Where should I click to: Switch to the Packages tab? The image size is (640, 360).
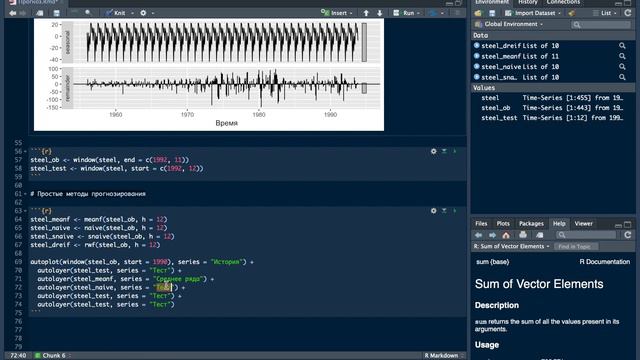click(531, 224)
